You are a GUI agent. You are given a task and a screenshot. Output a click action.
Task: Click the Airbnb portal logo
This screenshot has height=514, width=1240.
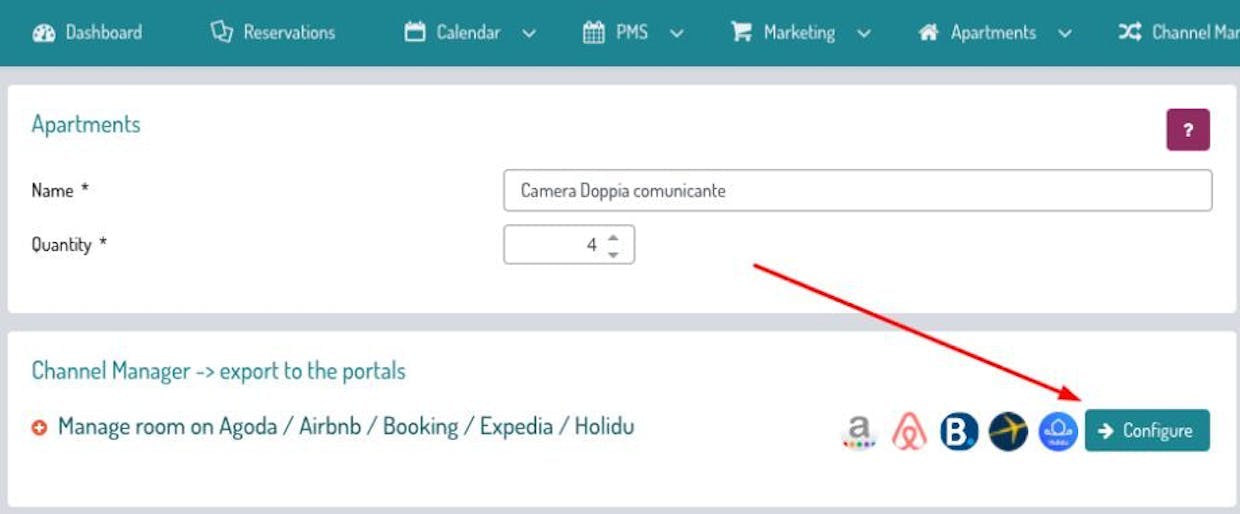tap(908, 431)
